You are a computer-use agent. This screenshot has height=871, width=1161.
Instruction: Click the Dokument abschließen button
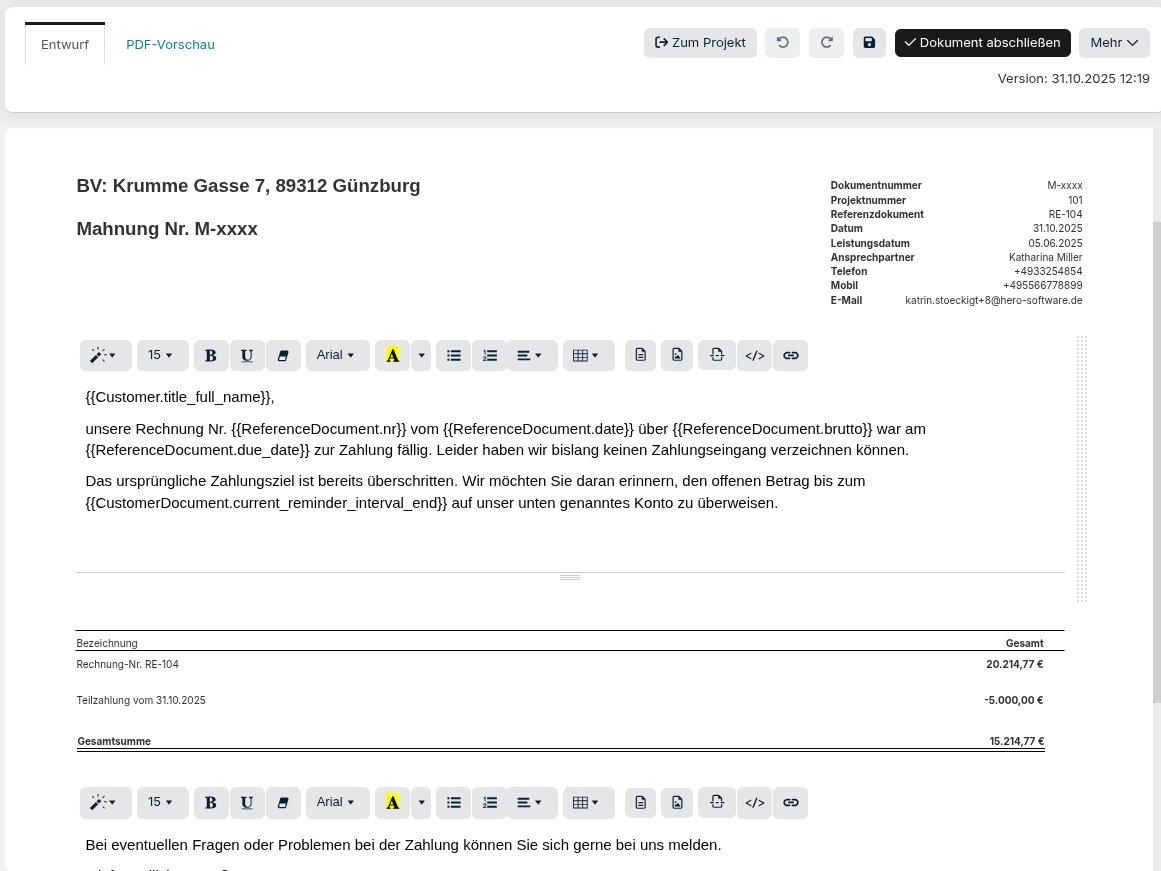tap(982, 43)
